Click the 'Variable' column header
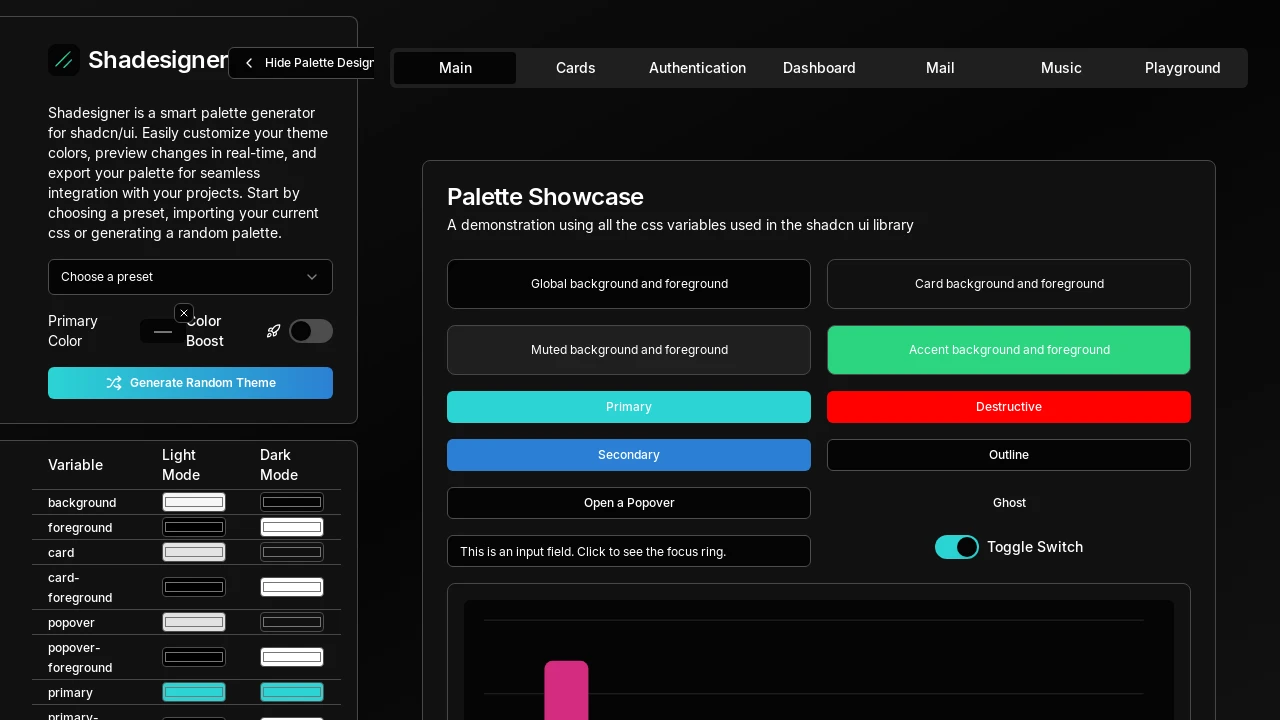The height and width of the screenshot is (720, 1280). coord(76,465)
